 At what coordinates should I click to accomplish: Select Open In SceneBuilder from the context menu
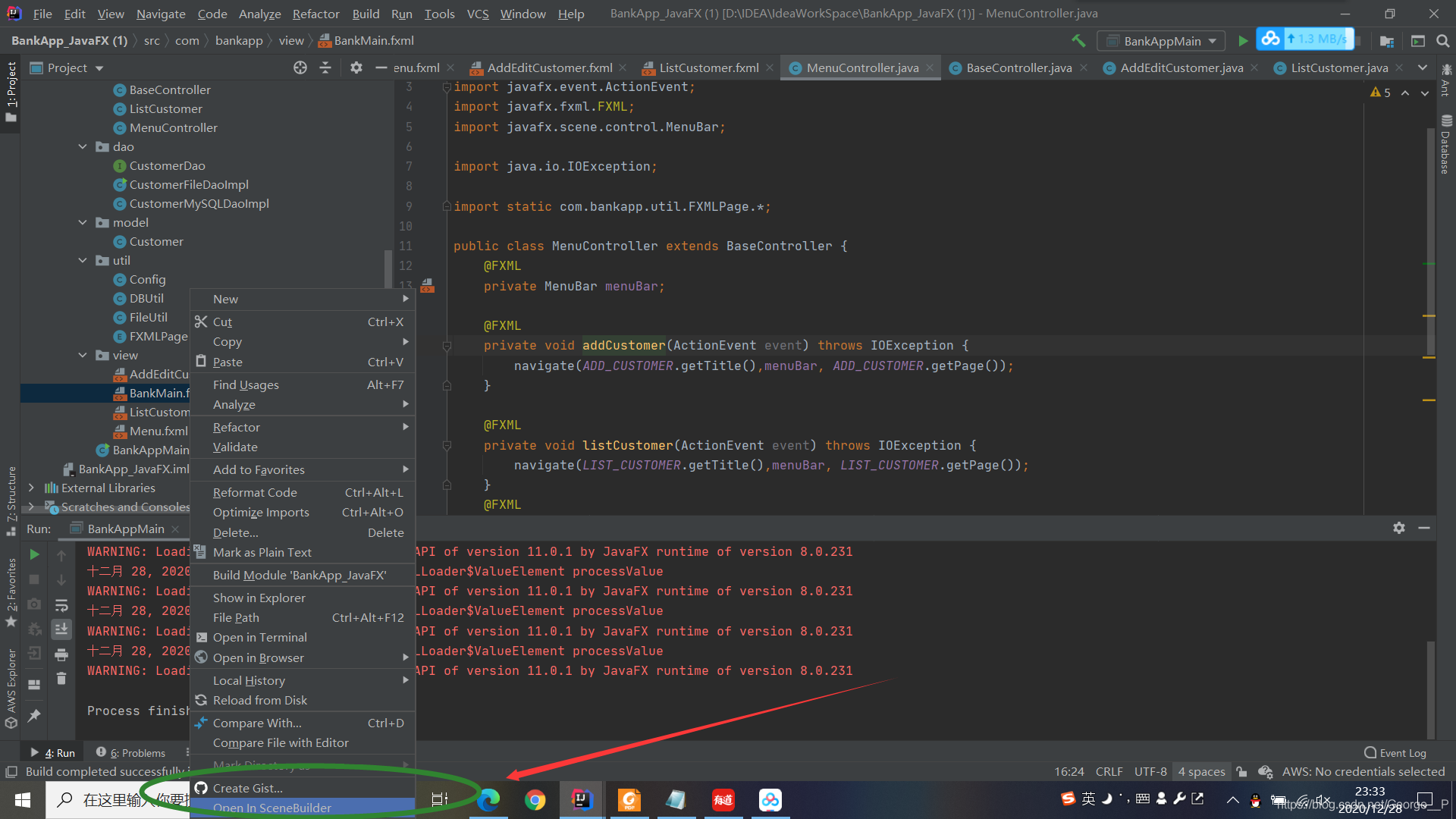[x=271, y=807]
